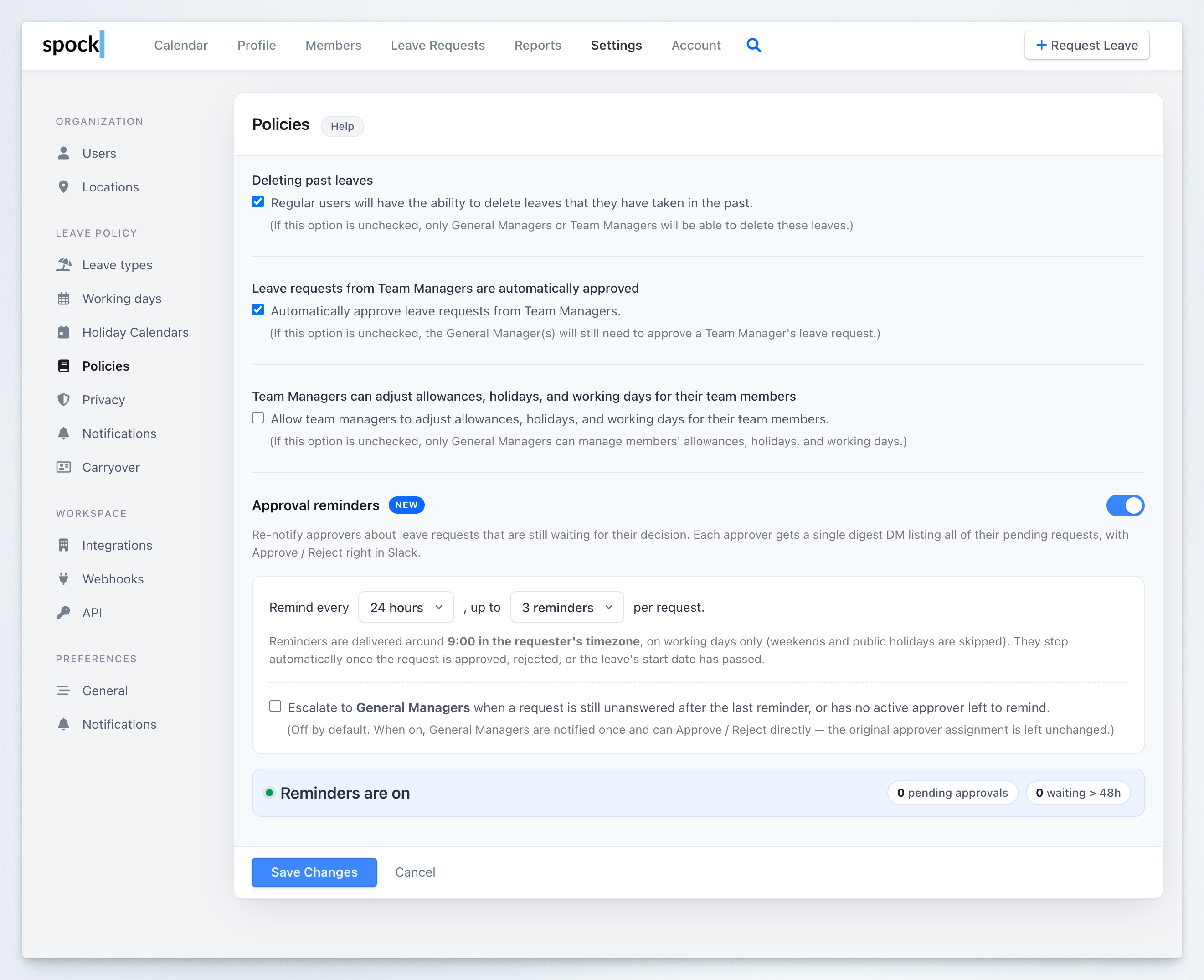Click the green status dot indicator
Screen dimensions: 1204x980
pyautogui.click(x=269, y=793)
